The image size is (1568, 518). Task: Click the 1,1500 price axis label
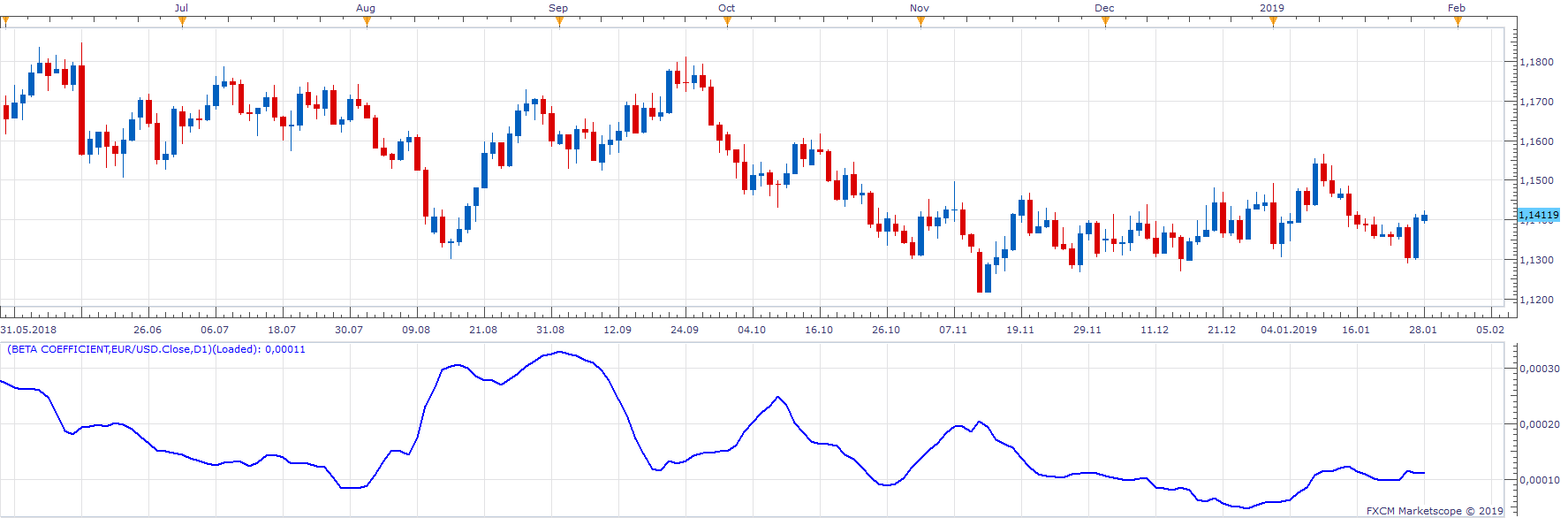(x=1537, y=180)
